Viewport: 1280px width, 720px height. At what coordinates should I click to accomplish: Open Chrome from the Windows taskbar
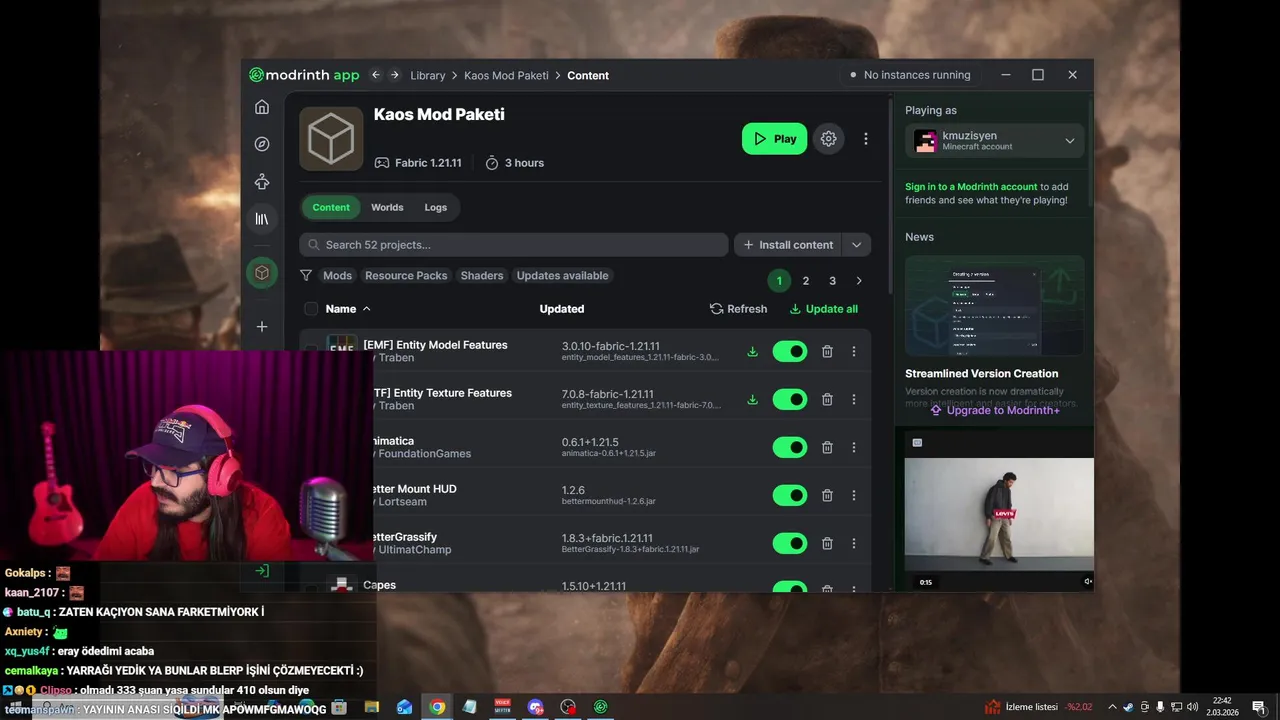(x=437, y=707)
